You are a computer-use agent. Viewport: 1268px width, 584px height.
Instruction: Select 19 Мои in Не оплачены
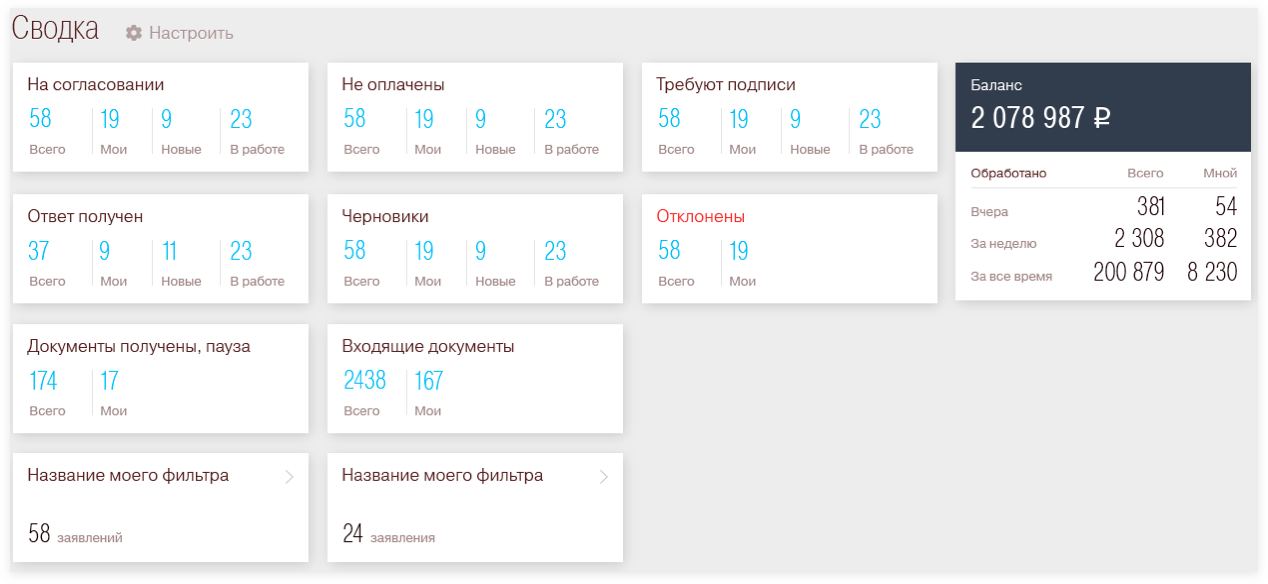pos(428,131)
